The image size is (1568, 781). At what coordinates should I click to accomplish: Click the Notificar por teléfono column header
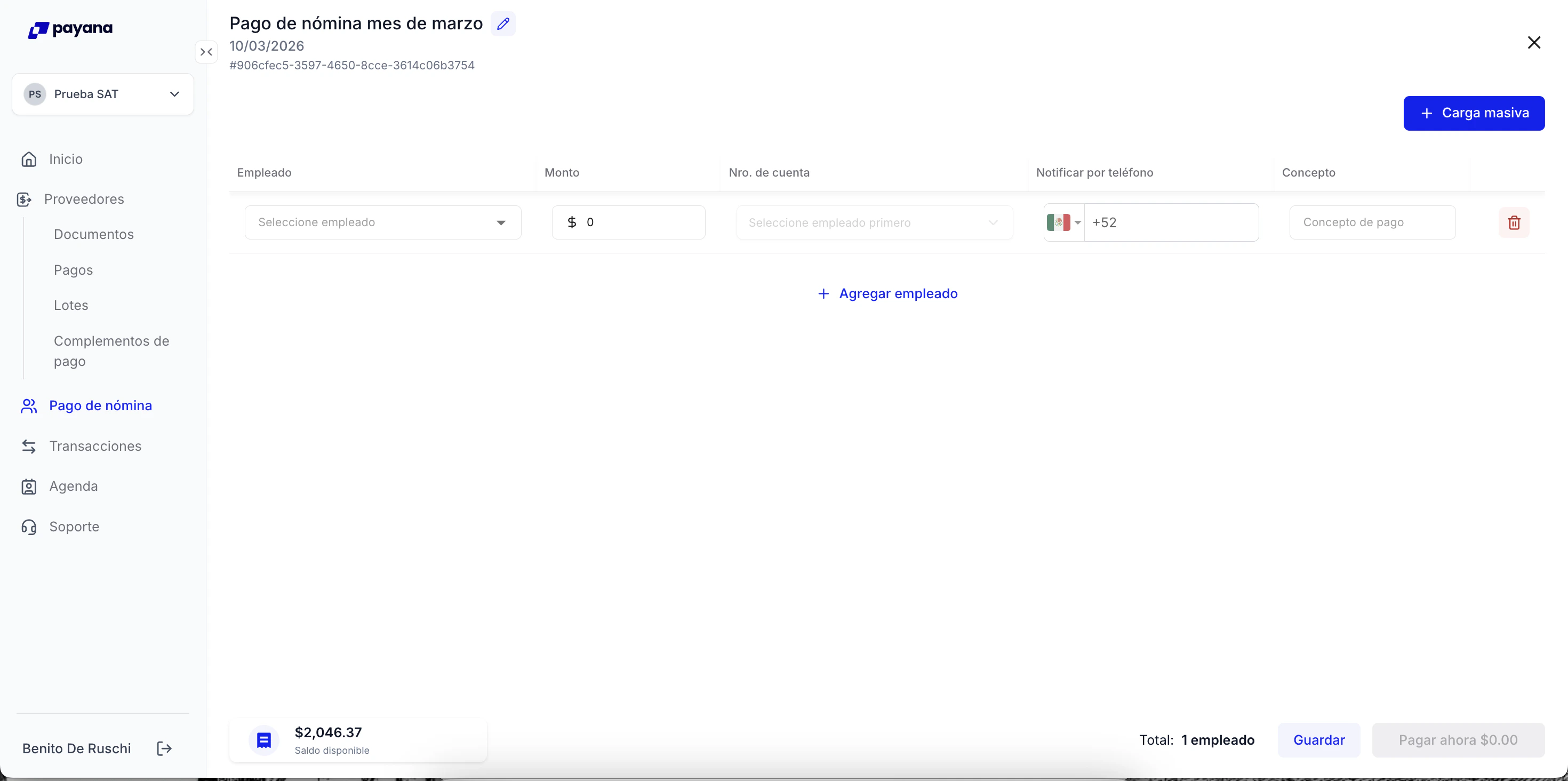pos(1094,173)
